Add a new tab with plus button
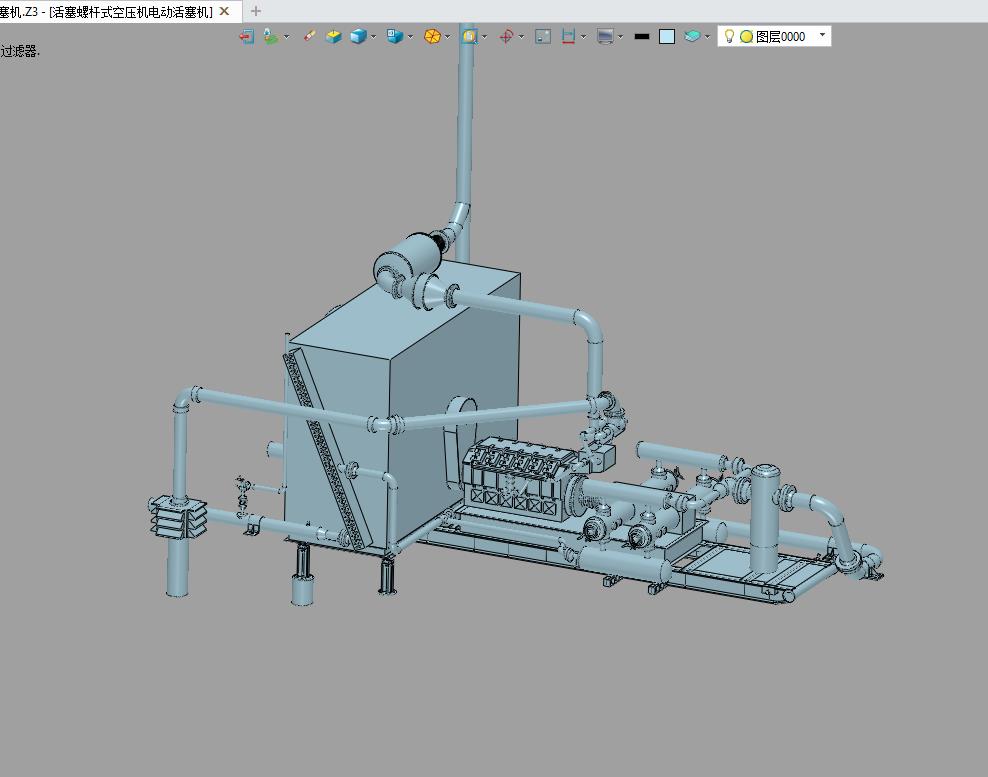Viewport: 988px width, 777px height. click(256, 11)
